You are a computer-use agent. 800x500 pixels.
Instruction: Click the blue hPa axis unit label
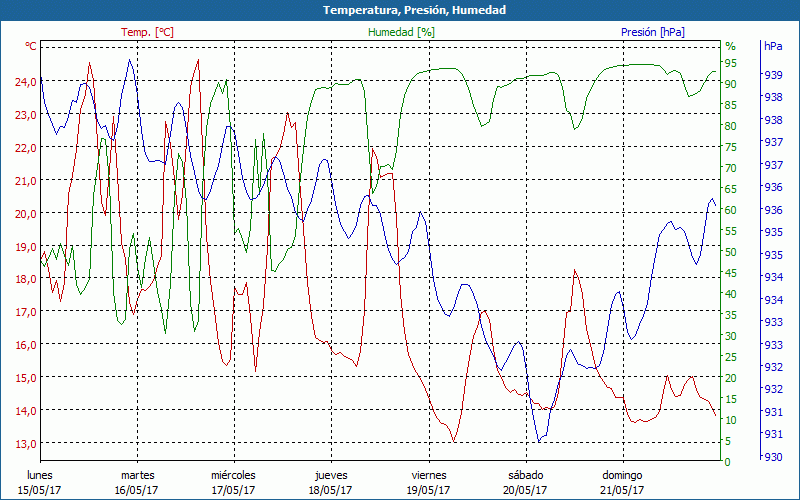click(x=773, y=46)
